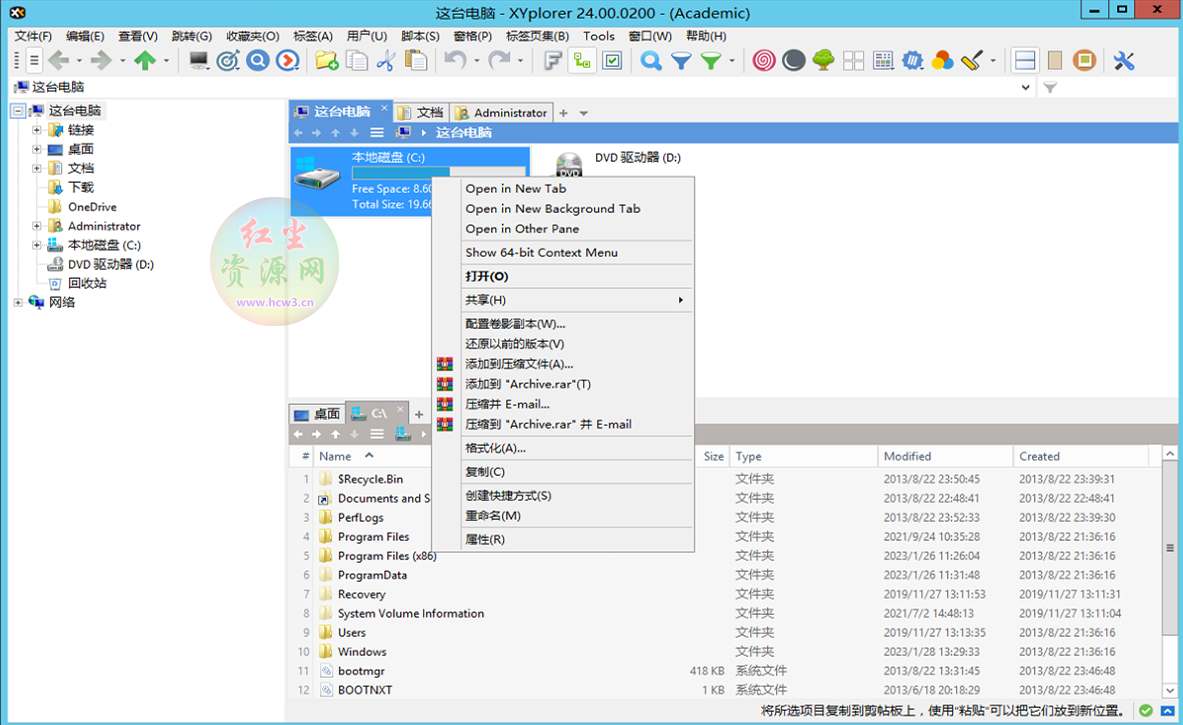Open the 帮助(H) menu
Screen dimensions: 1183x725
[x=705, y=35]
